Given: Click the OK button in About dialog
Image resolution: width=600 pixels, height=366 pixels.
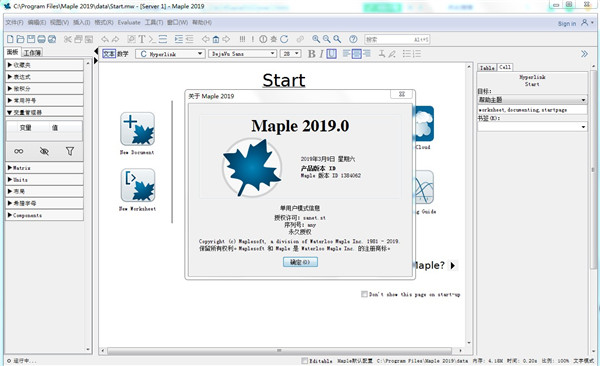Looking at the screenshot, I should (300, 262).
